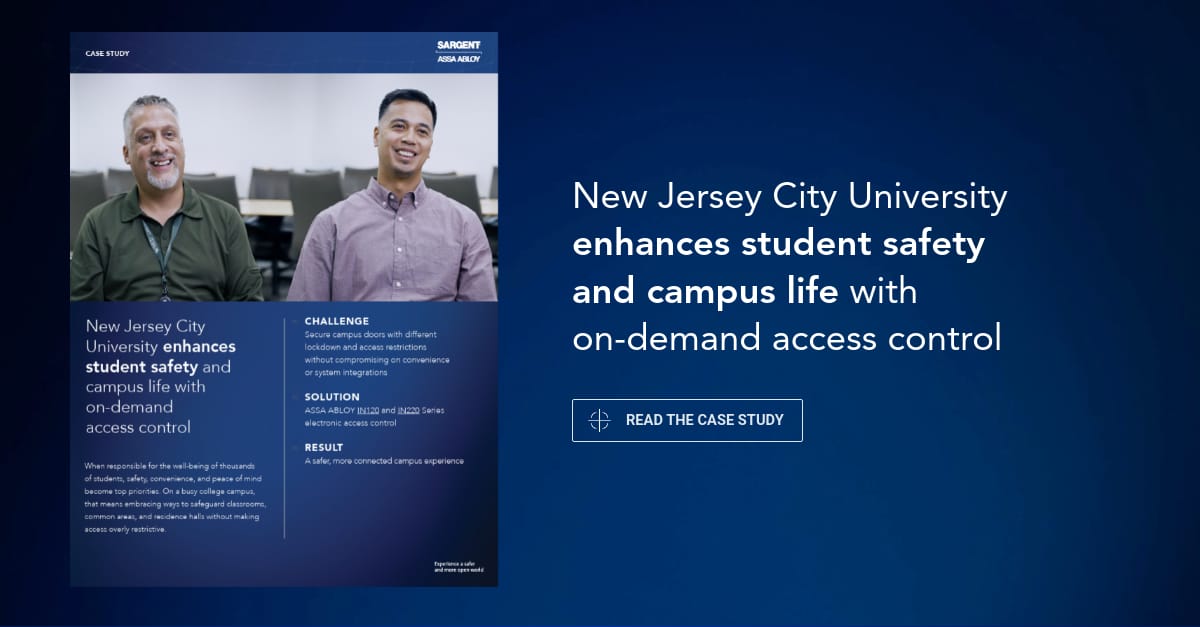Open the IN220 Series link
The image size is (1200, 627).
pyautogui.click(x=408, y=410)
